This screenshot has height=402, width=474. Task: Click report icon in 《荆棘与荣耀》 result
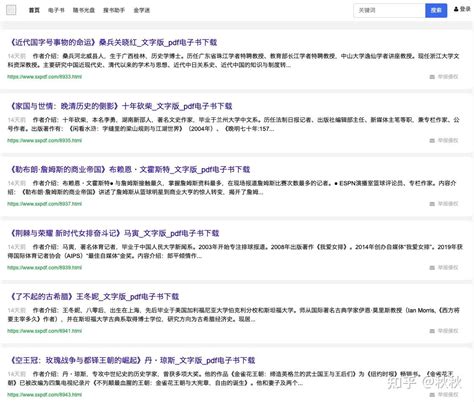click(x=432, y=268)
